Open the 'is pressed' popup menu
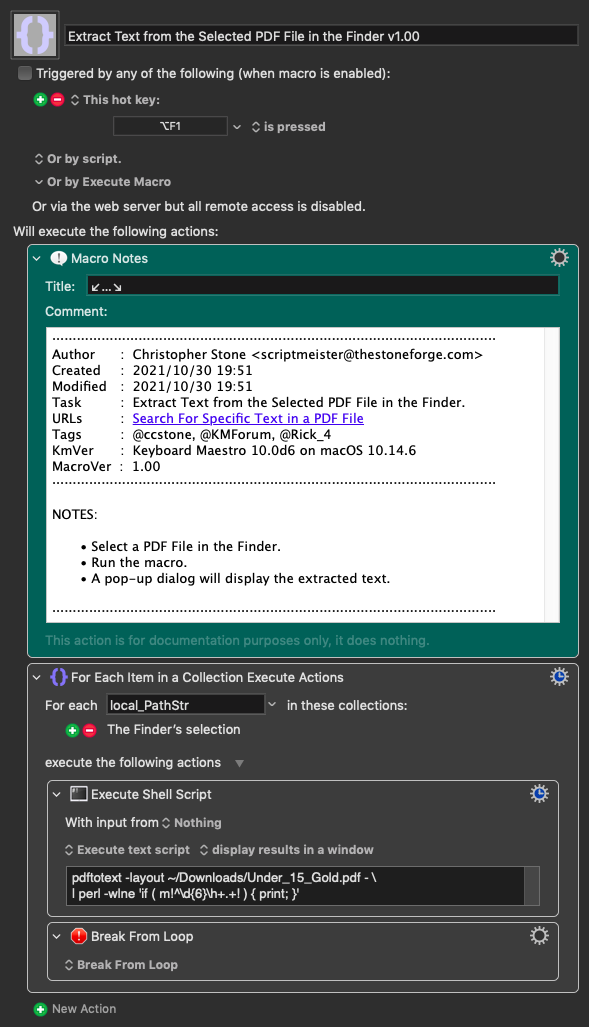 (x=288, y=126)
